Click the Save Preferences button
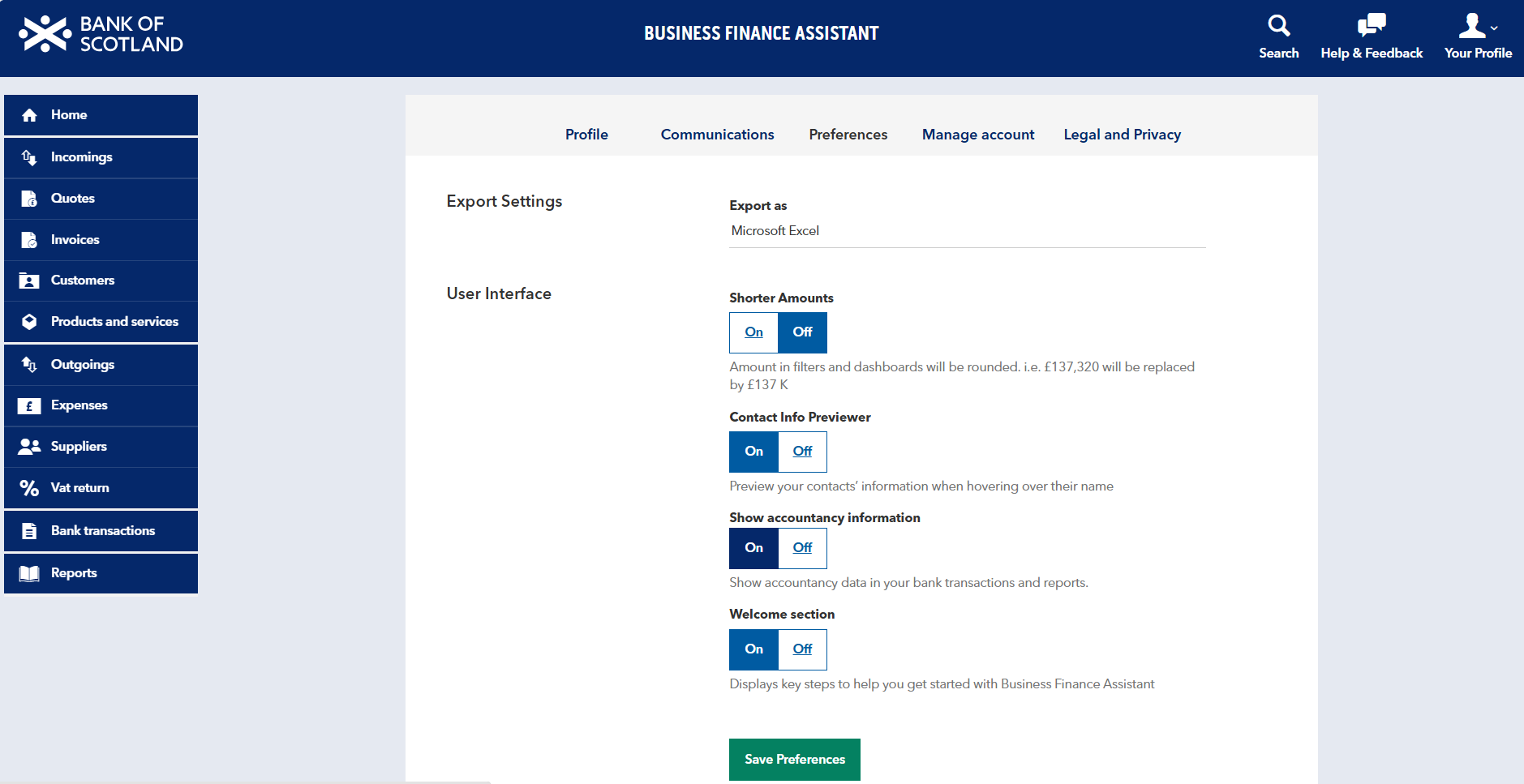The height and width of the screenshot is (784, 1524). click(795, 760)
